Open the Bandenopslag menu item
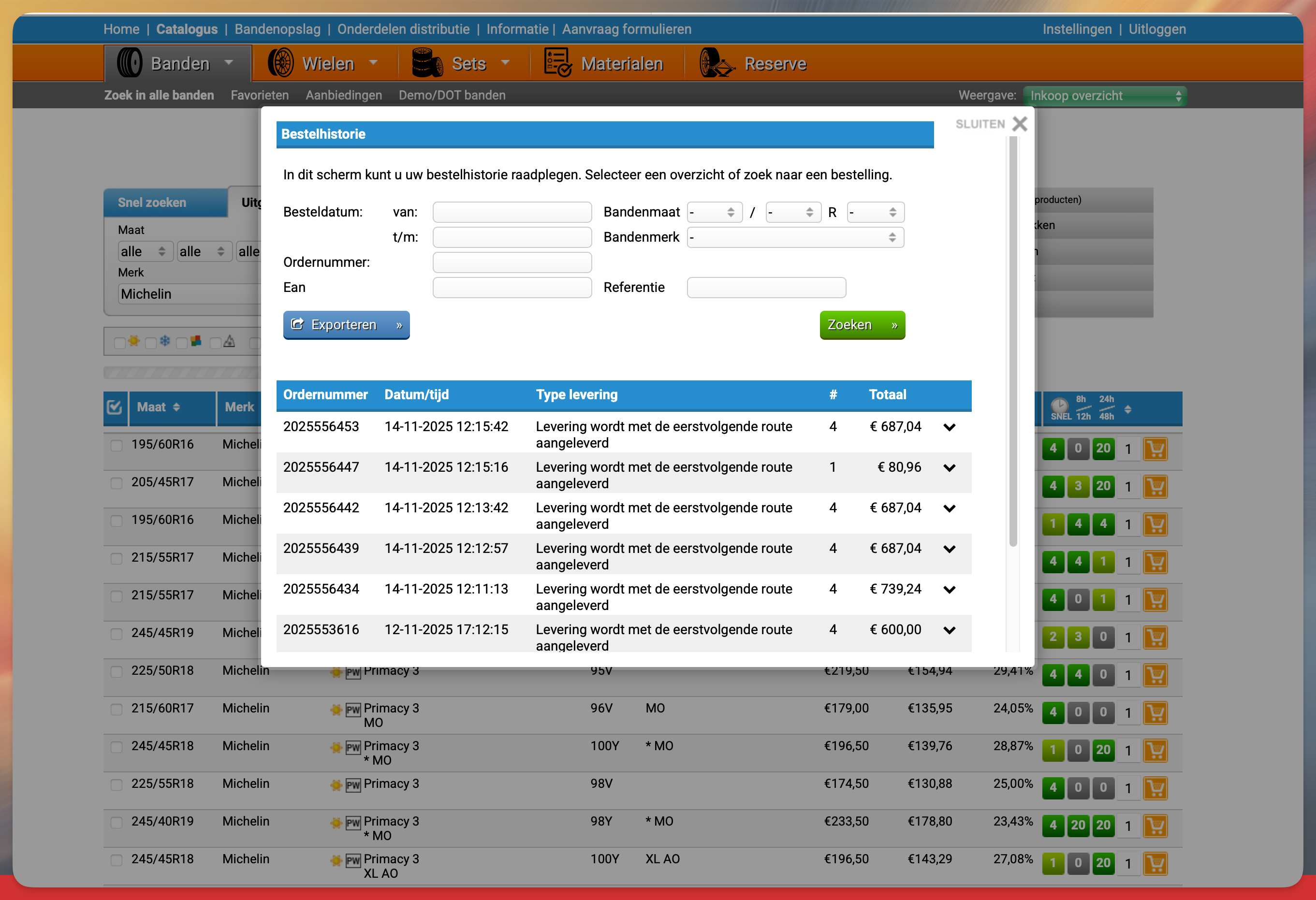Screen dimensions: 1316x900 [278, 29]
